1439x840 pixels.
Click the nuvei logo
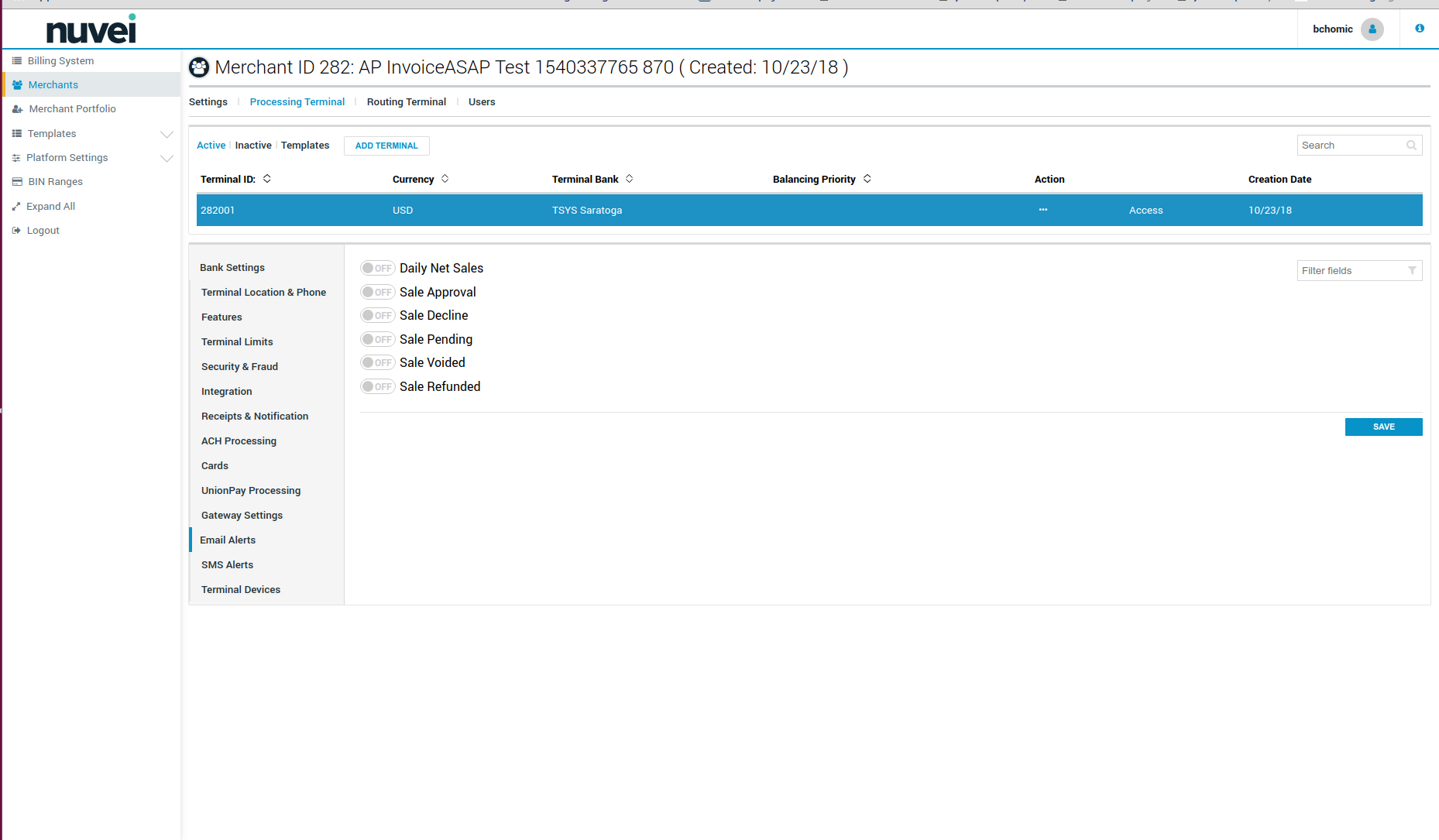pyautogui.click(x=91, y=29)
